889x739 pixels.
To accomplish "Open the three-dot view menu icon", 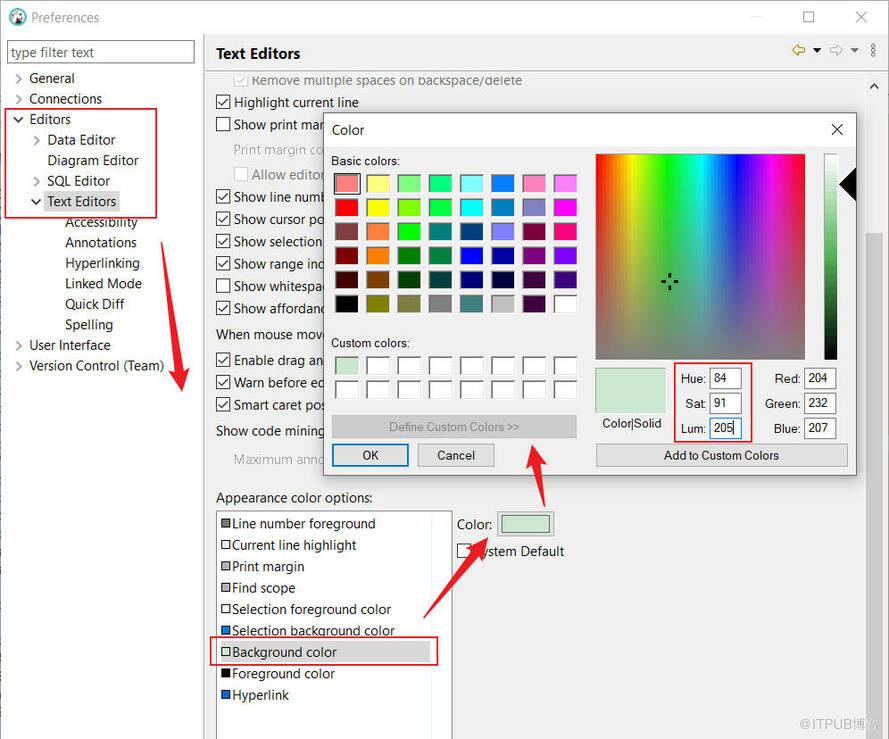I will point(873,50).
